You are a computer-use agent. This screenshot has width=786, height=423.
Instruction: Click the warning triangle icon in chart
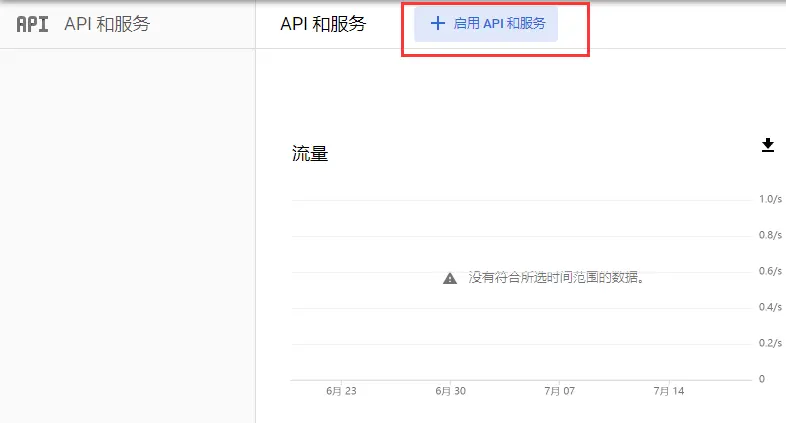click(x=450, y=278)
